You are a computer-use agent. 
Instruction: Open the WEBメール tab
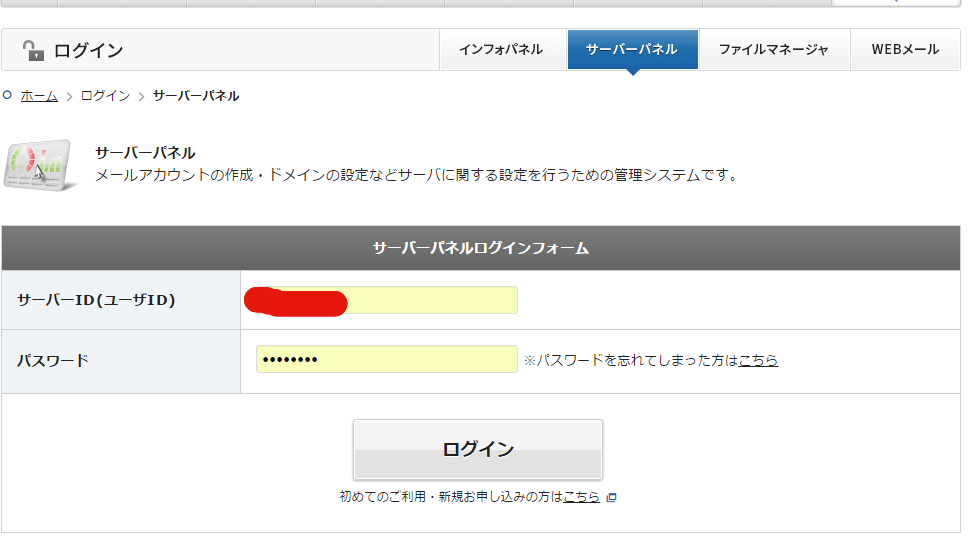coord(904,49)
